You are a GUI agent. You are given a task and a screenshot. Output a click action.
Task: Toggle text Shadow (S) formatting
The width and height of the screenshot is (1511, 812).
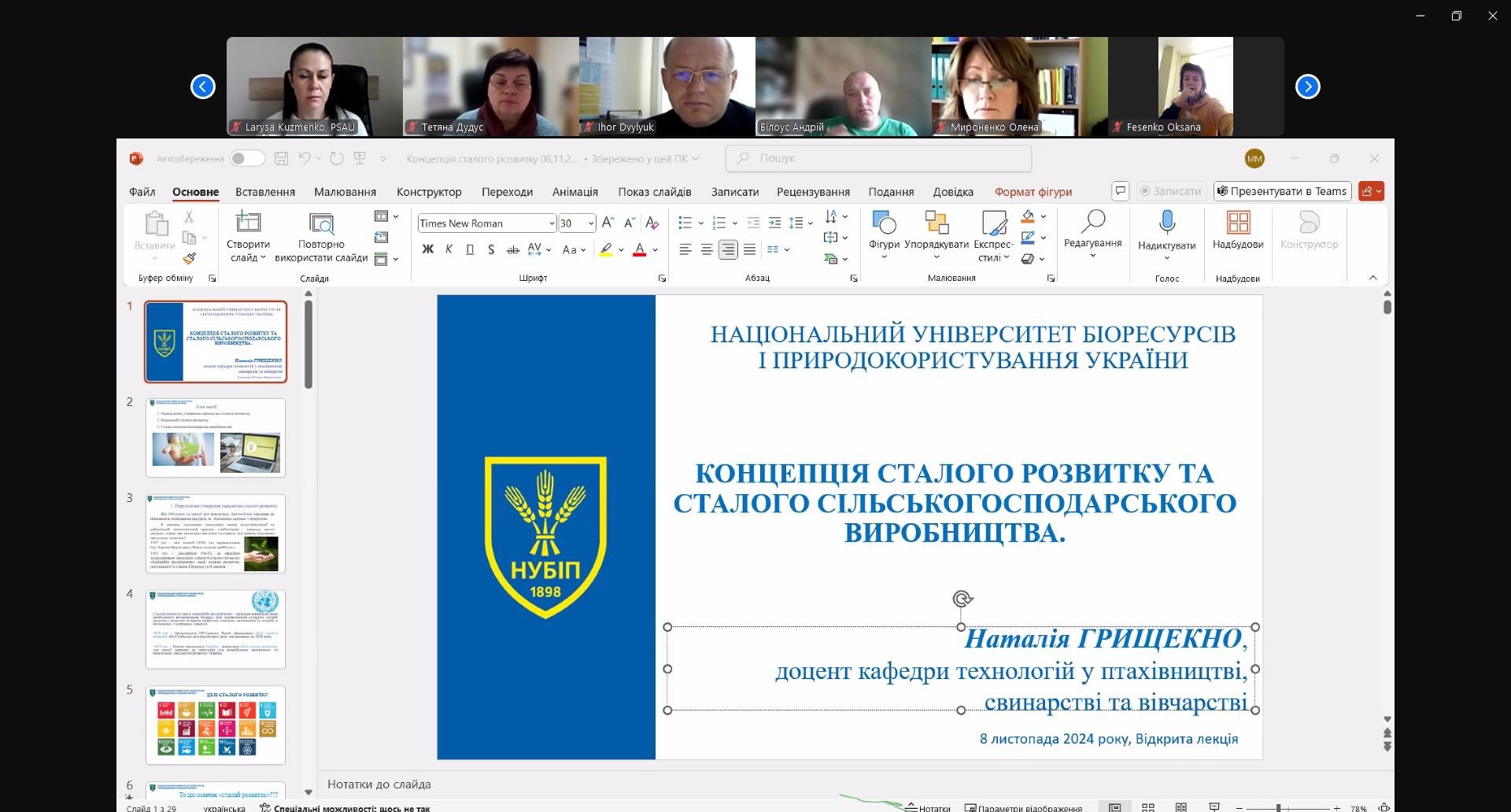click(491, 249)
